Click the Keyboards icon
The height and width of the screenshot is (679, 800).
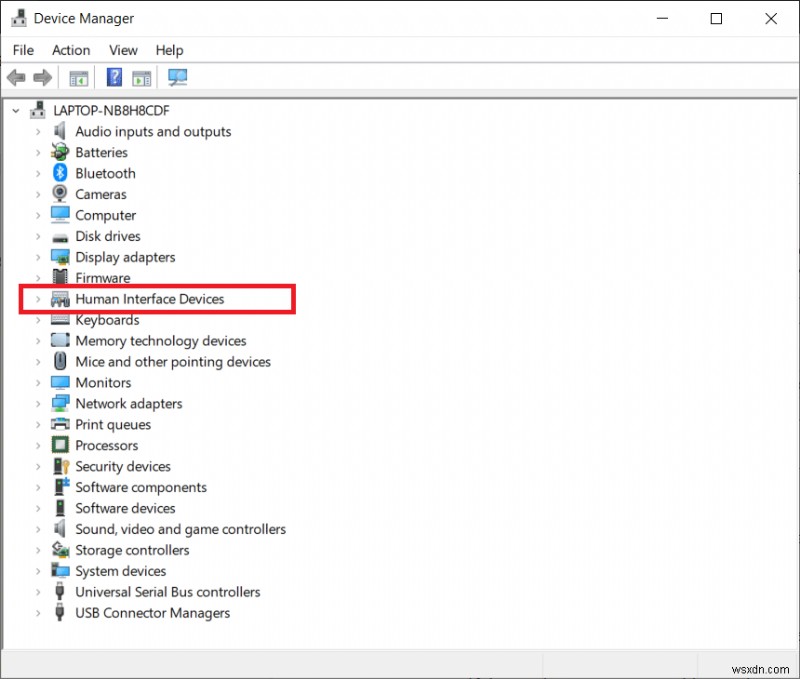coord(60,319)
